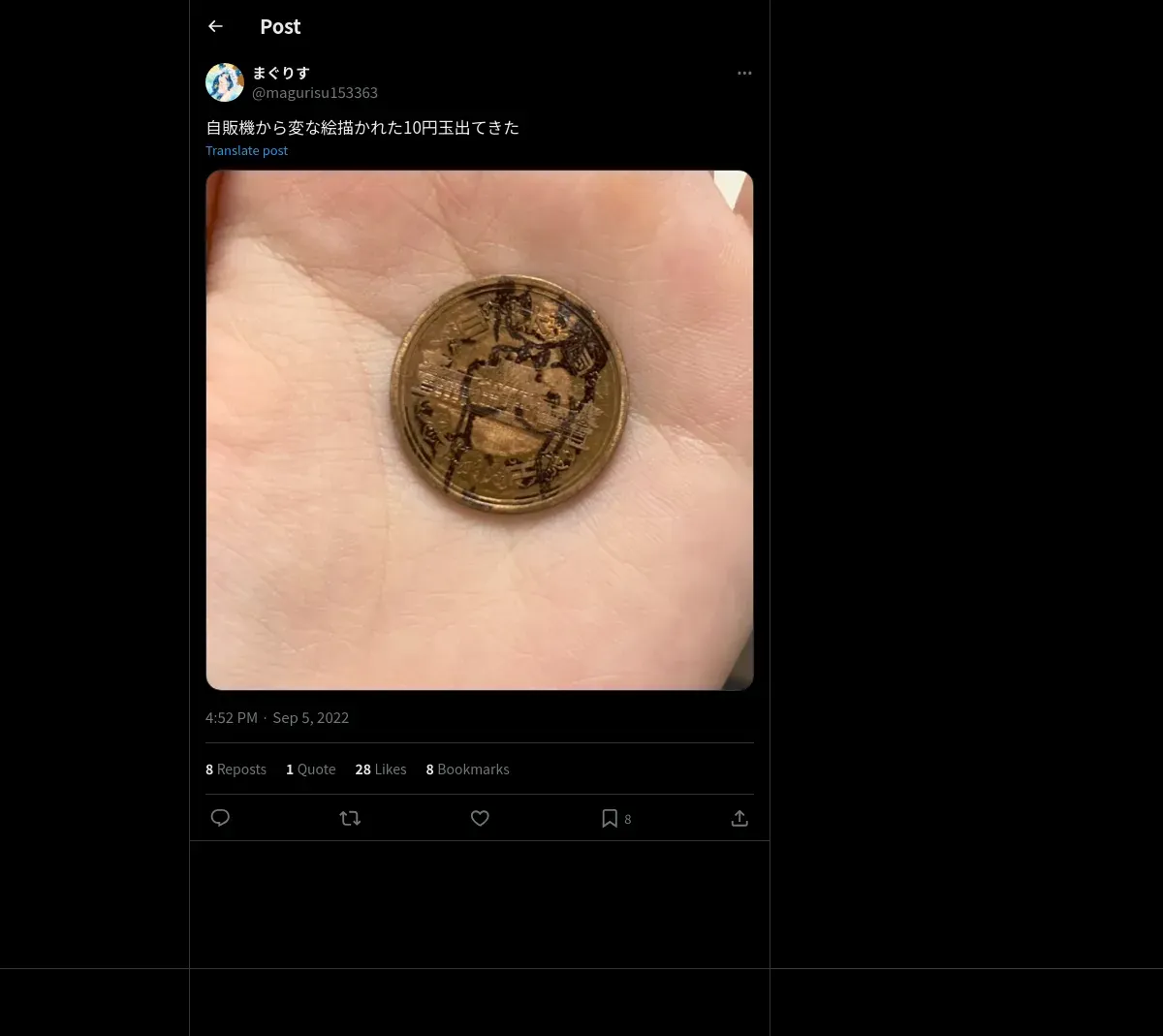Viewport: 1163px width, 1036px height.
Task: Open the @magurisu153363 handle link
Action: [x=315, y=92]
